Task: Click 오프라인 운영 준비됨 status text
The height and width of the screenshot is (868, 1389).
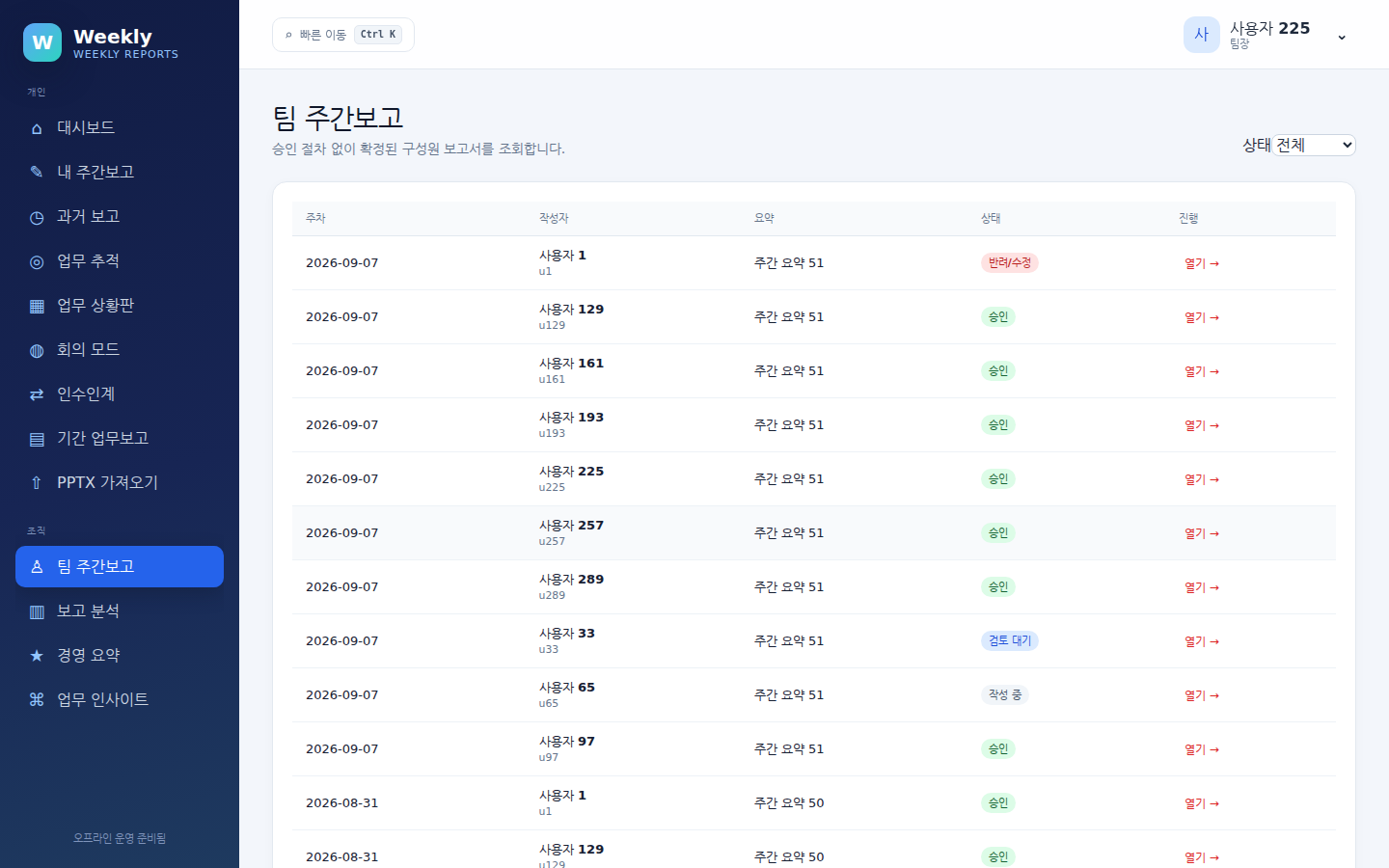Action: tap(120, 838)
